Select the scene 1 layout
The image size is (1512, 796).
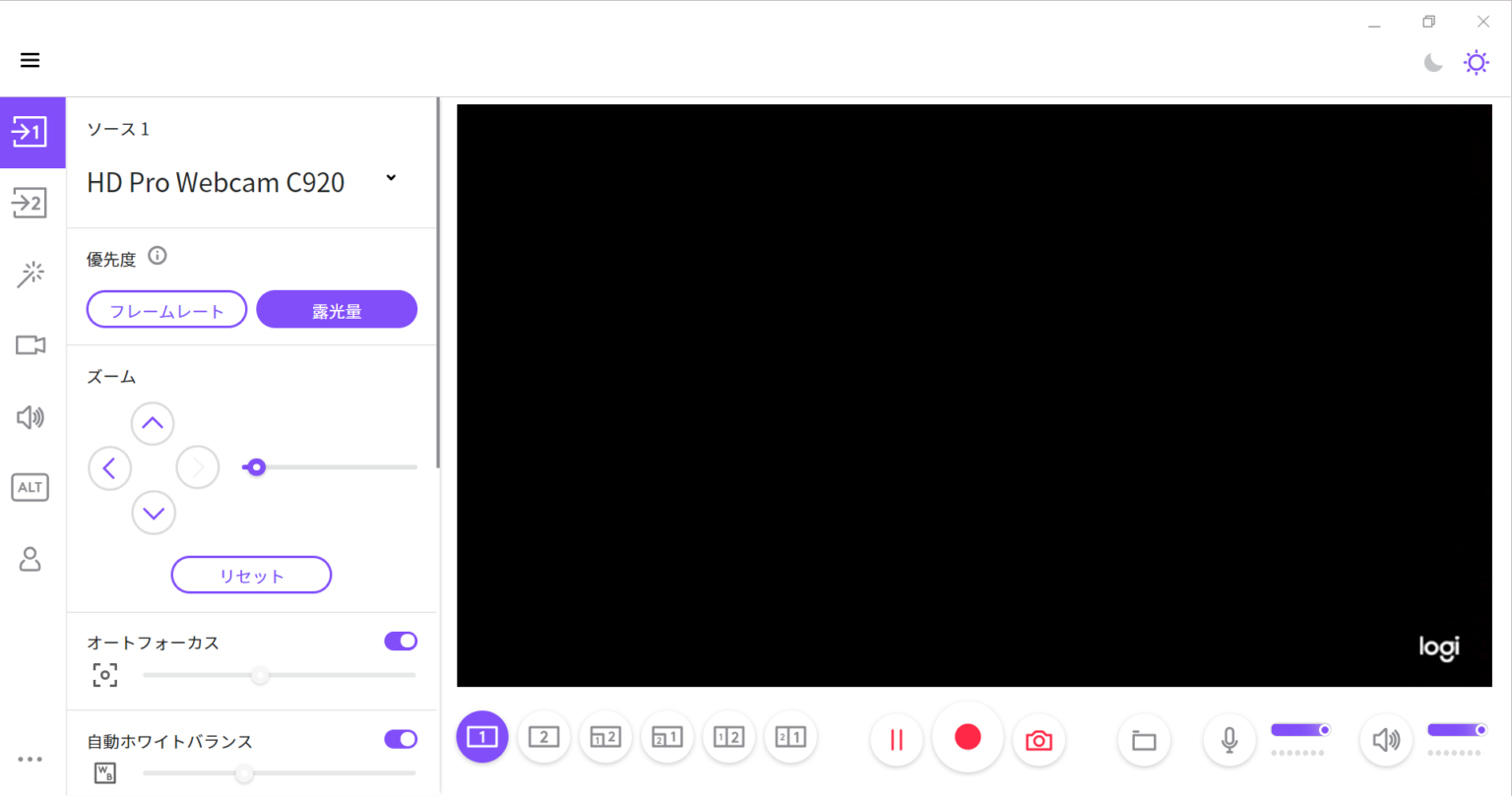[x=481, y=737]
